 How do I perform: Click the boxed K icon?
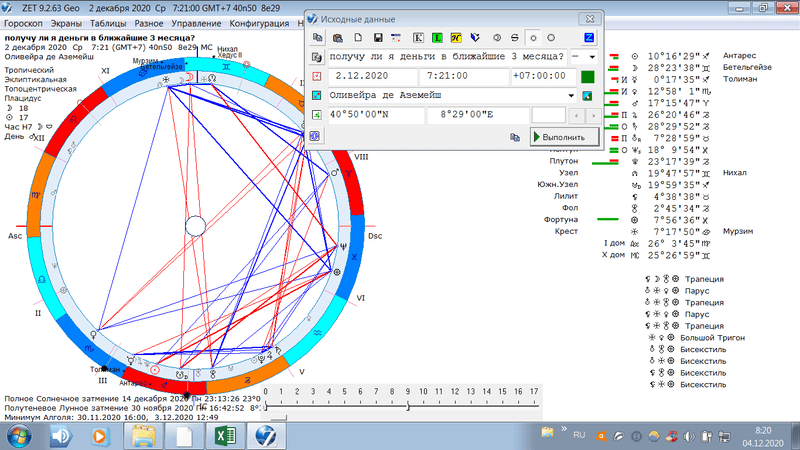417,37
